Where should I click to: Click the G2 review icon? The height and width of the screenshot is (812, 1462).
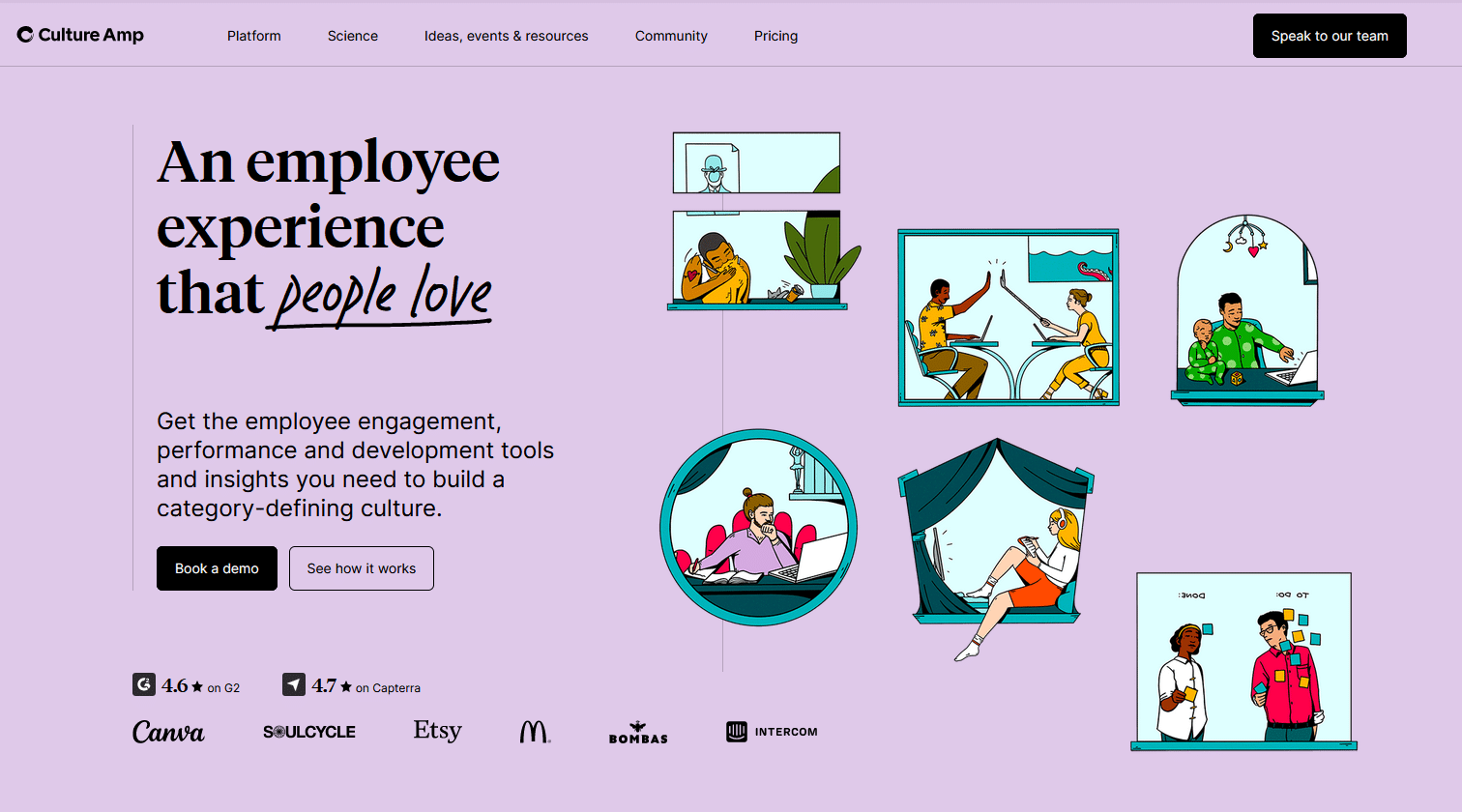tap(143, 684)
